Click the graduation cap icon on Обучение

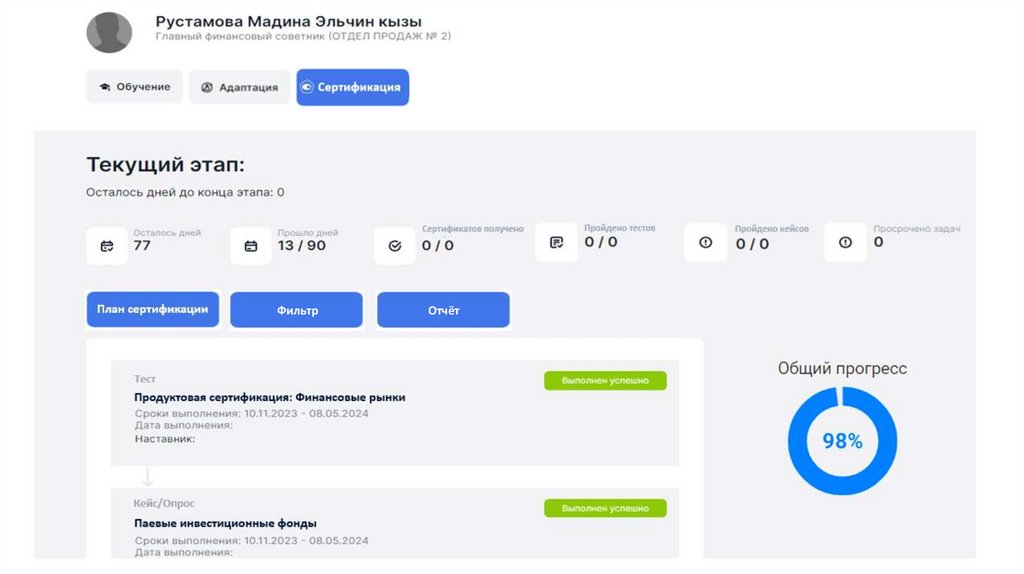pyautogui.click(x=104, y=87)
